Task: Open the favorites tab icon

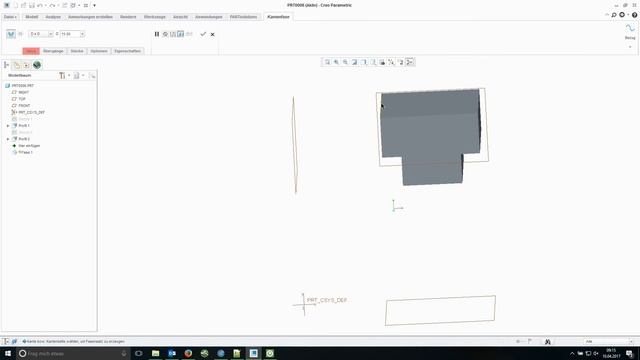Action: (26, 65)
